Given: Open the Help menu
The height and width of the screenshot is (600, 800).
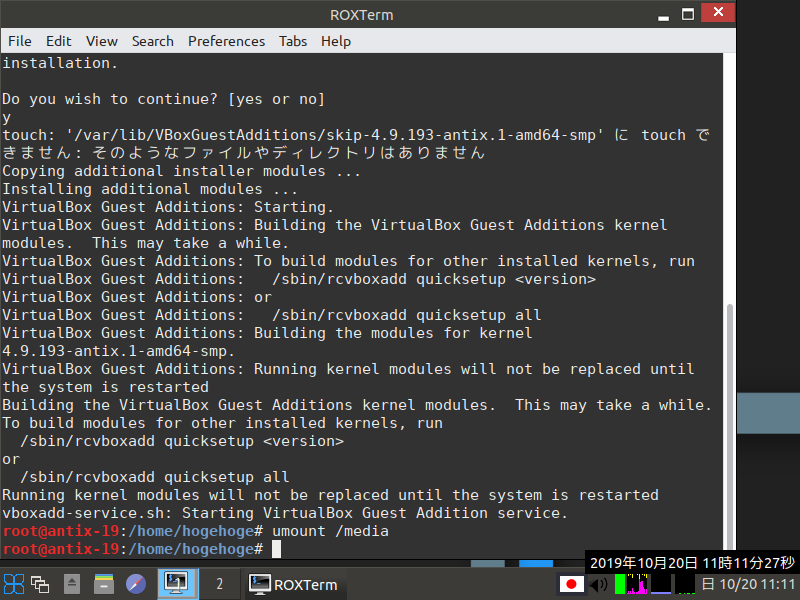Looking at the screenshot, I should coord(336,41).
